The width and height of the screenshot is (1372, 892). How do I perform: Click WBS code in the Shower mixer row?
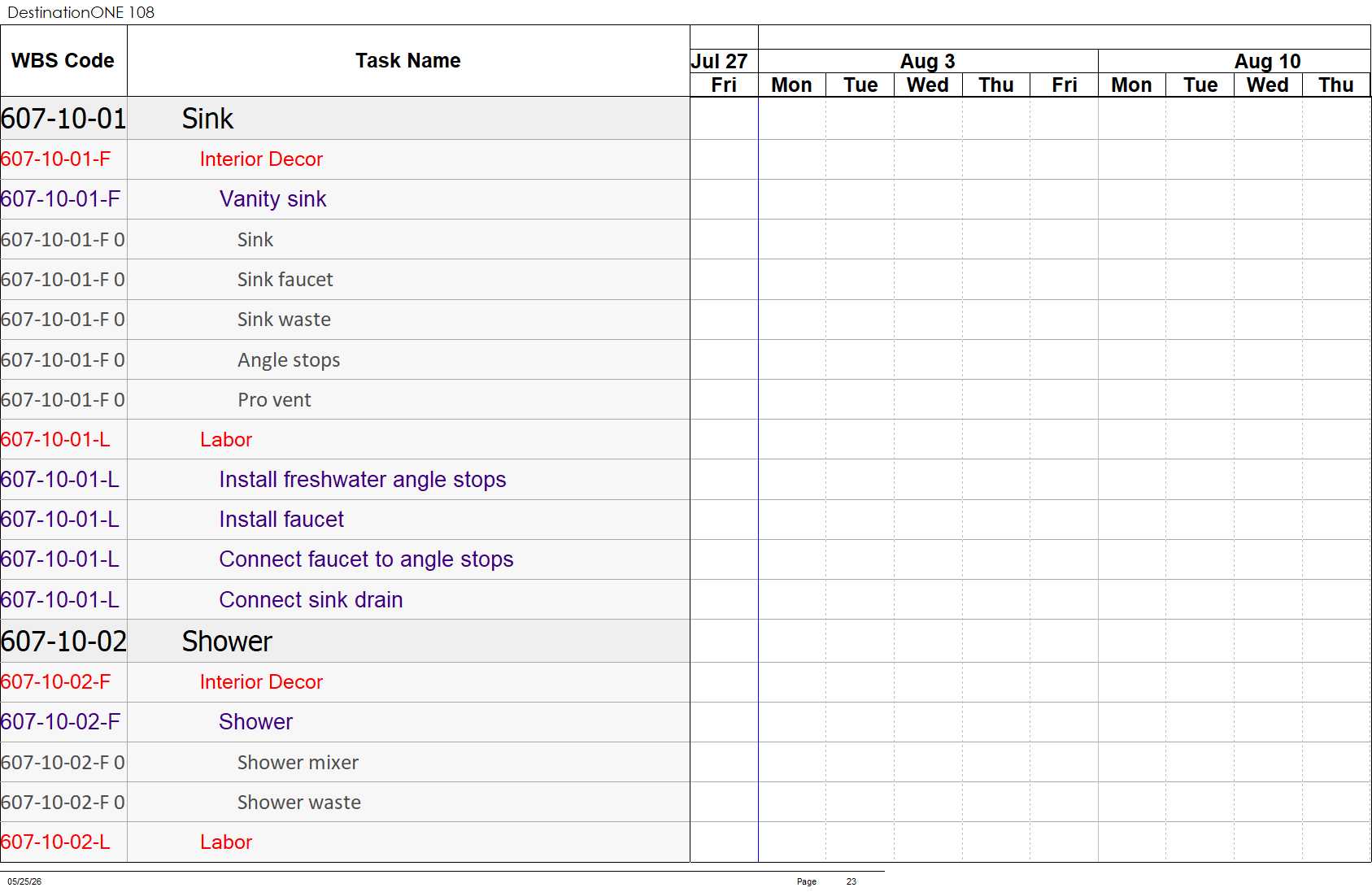click(63, 763)
